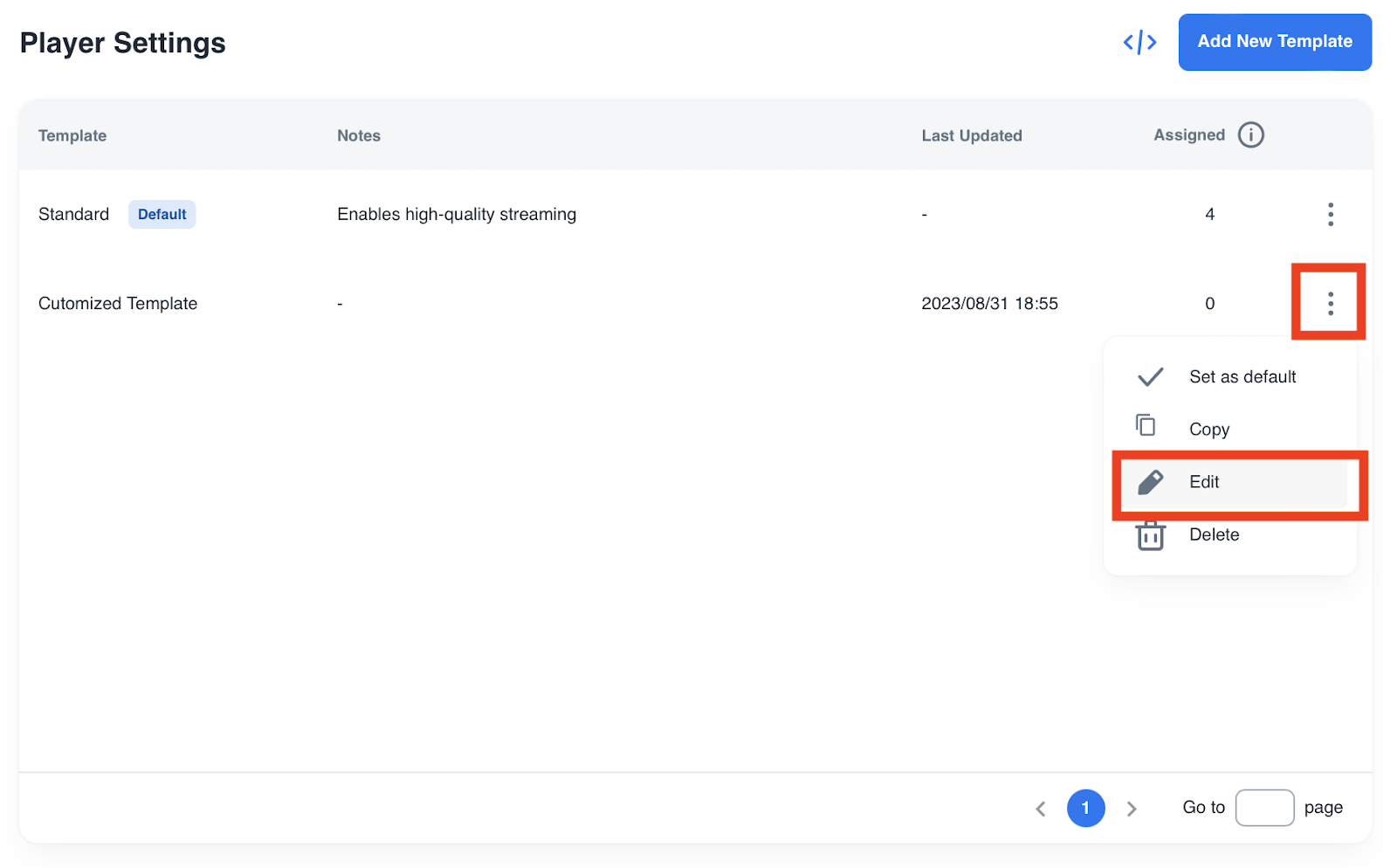Click the trash icon for Delete
This screenshot has width=1397, height=868.
pos(1150,535)
